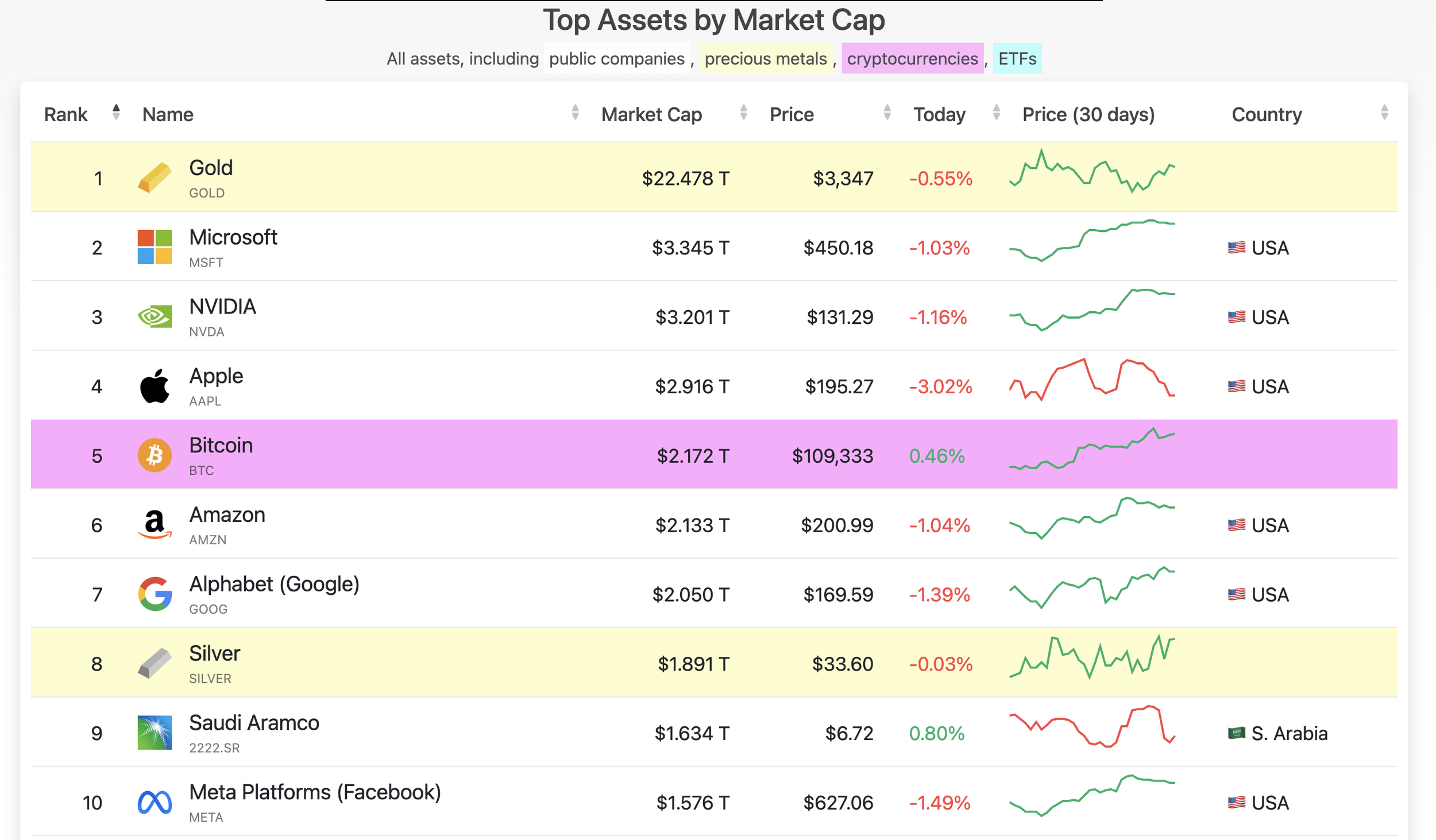
Task: Click the USA flag in Alphabet row
Action: (x=1236, y=594)
